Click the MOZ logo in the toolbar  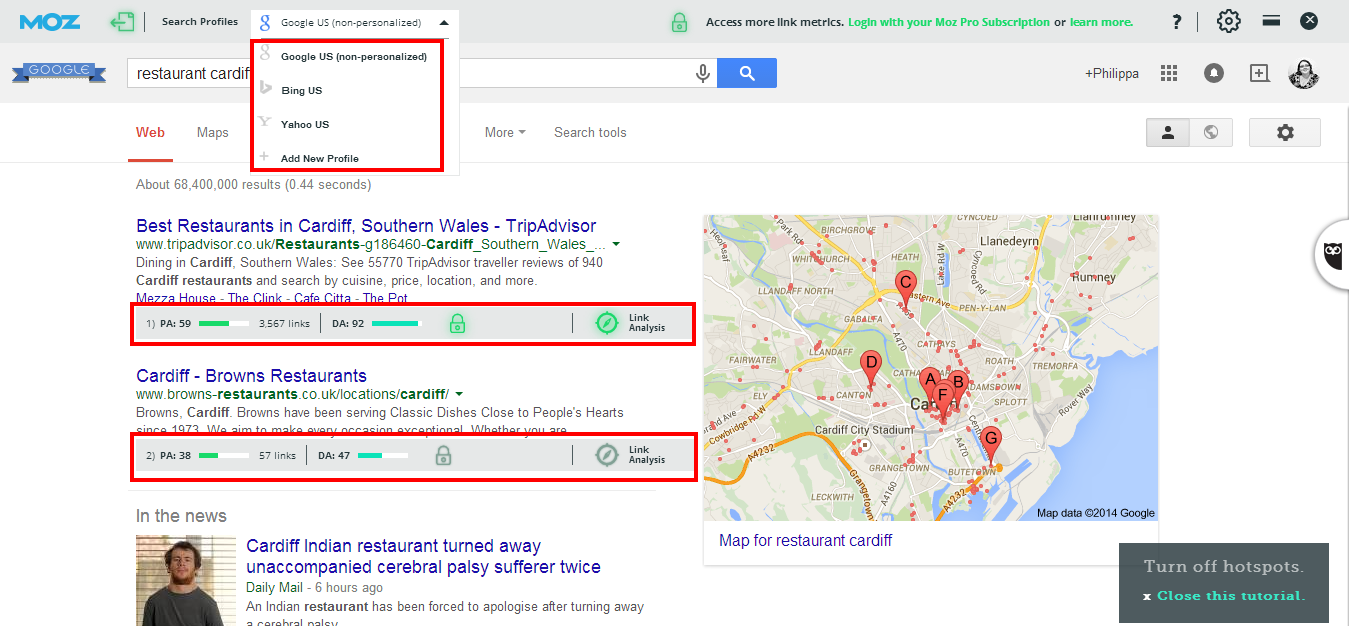coord(50,21)
